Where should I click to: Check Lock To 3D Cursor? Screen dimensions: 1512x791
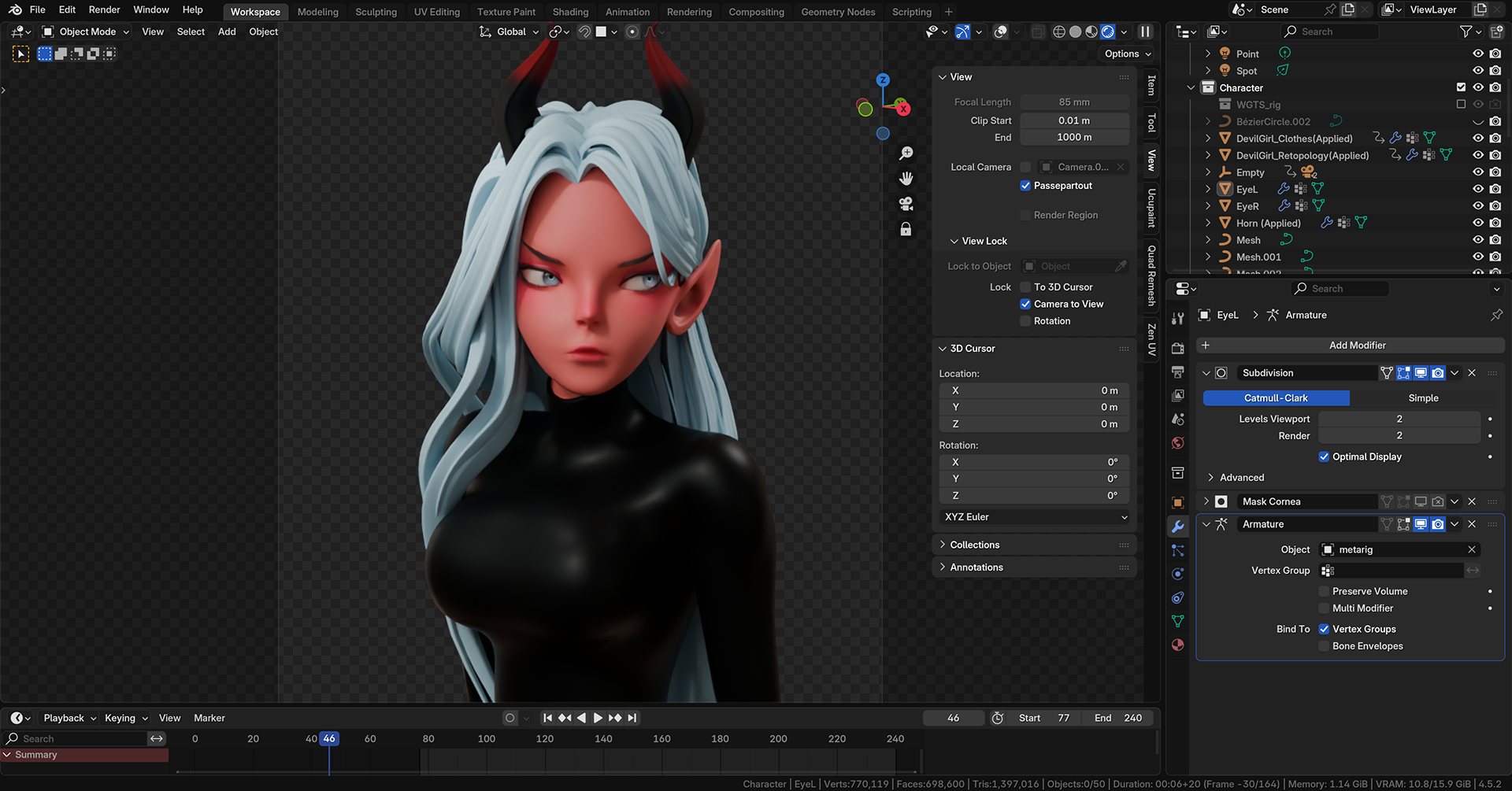(1025, 287)
